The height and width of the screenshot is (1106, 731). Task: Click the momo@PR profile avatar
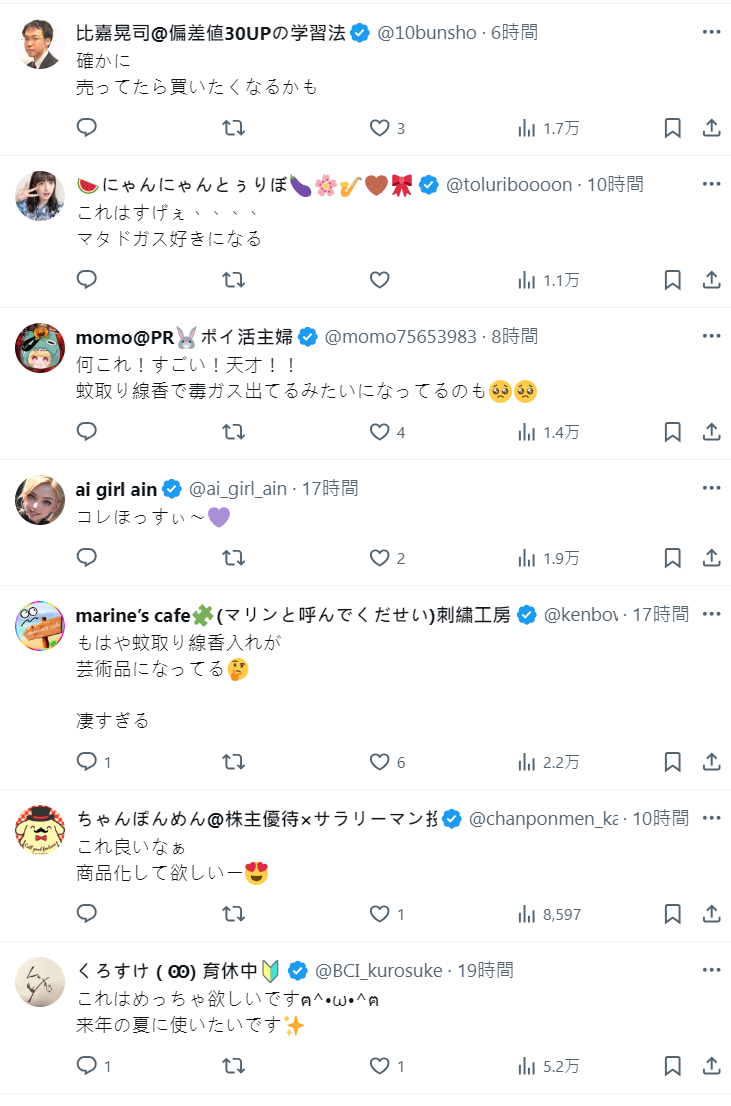(40, 348)
